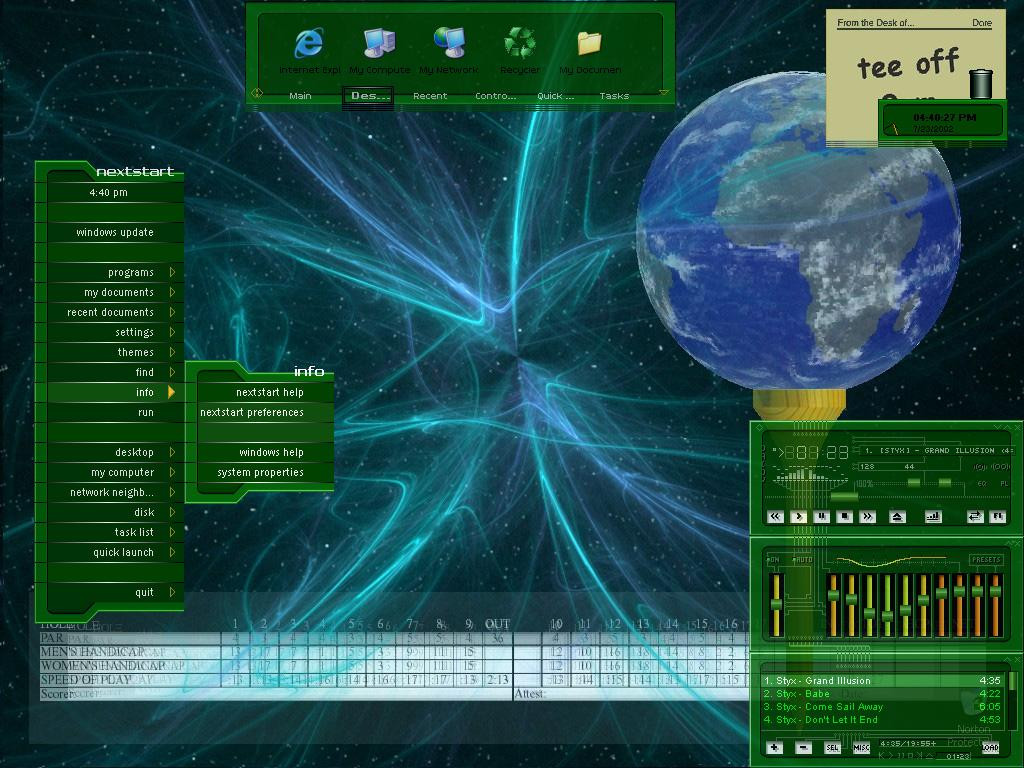Choose nextstart help in info submenu

point(266,392)
